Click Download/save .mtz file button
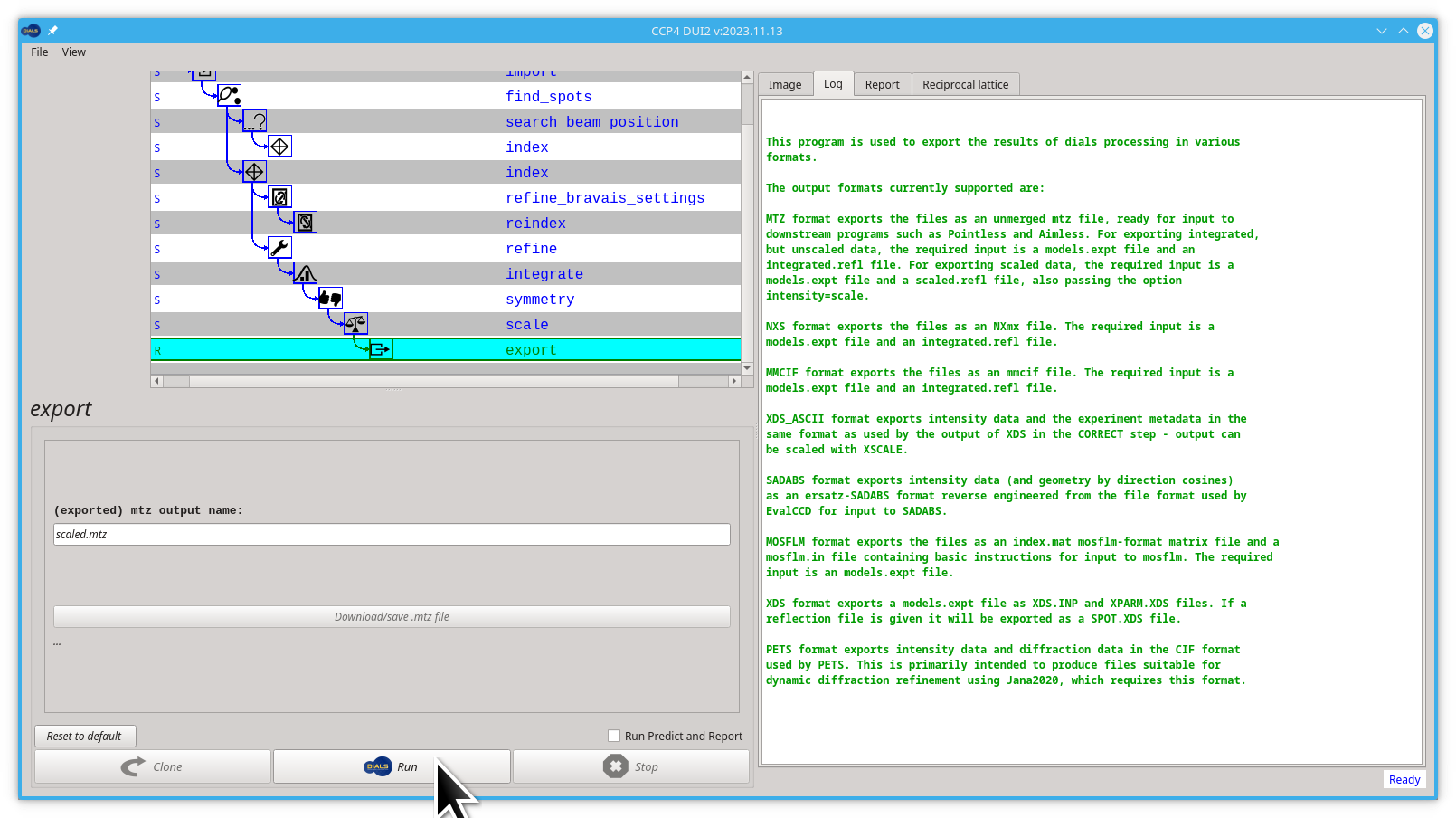This screenshot has height=818, width=1456. (392, 616)
